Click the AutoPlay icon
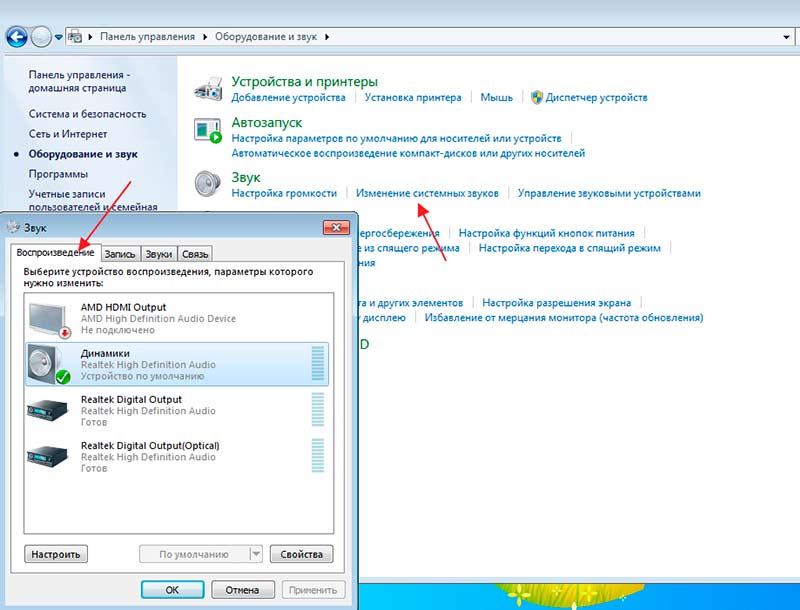This screenshot has width=800, height=610. [x=208, y=132]
